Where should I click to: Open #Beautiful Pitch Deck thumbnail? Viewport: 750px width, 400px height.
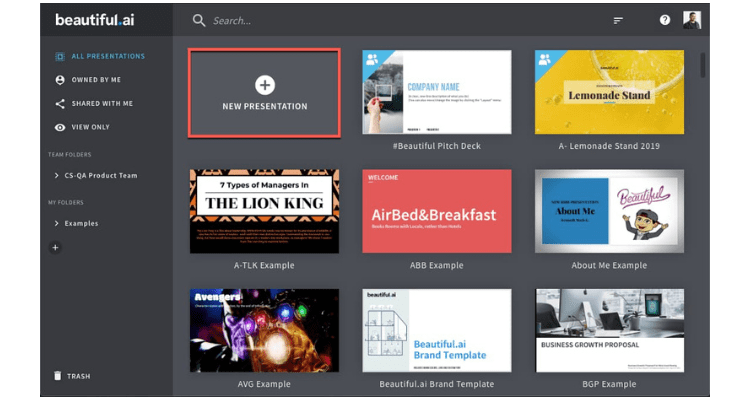(x=437, y=92)
